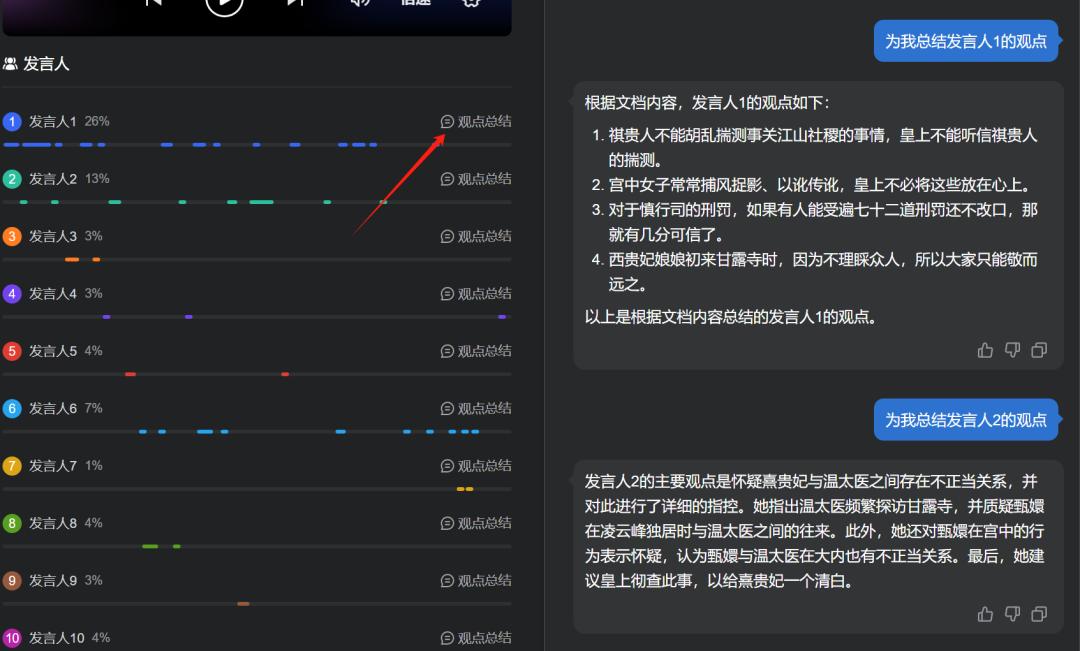The width and height of the screenshot is (1080, 651).
Task: Click 观点总结 for 发言人1
Action: (476, 122)
